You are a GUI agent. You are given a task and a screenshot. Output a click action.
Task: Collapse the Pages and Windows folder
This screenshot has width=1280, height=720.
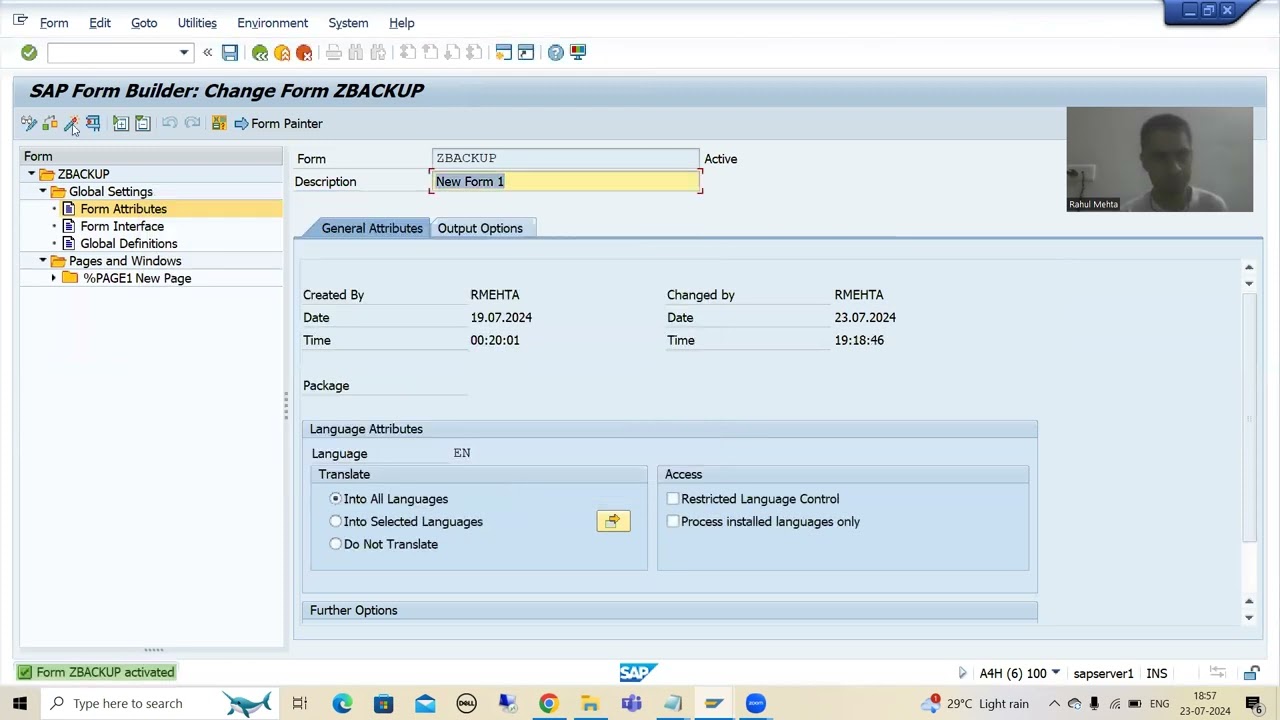(x=43, y=261)
